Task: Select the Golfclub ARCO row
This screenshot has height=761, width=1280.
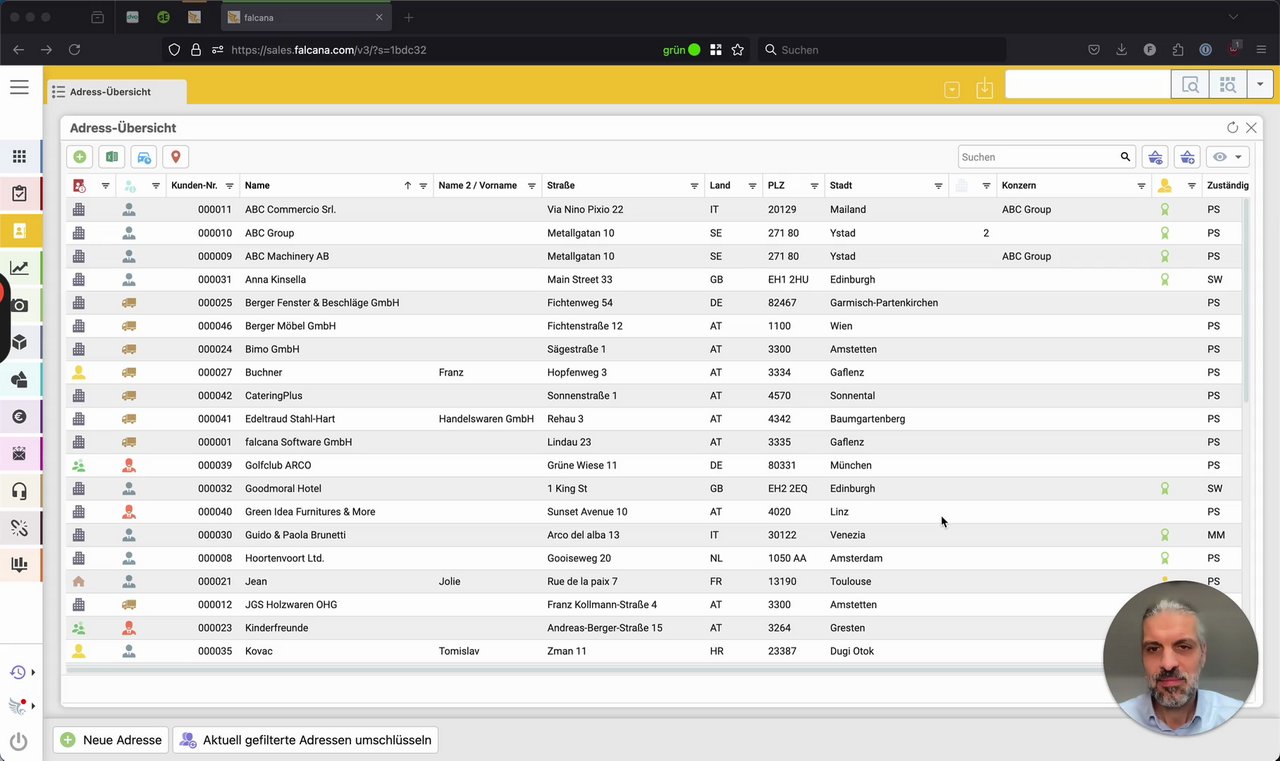Action: [654, 465]
